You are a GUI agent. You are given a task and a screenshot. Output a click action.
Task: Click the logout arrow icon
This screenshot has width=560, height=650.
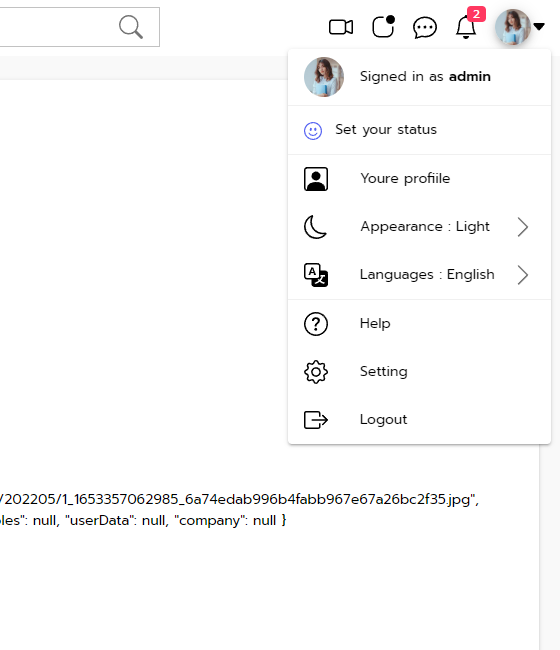[316, 420]
